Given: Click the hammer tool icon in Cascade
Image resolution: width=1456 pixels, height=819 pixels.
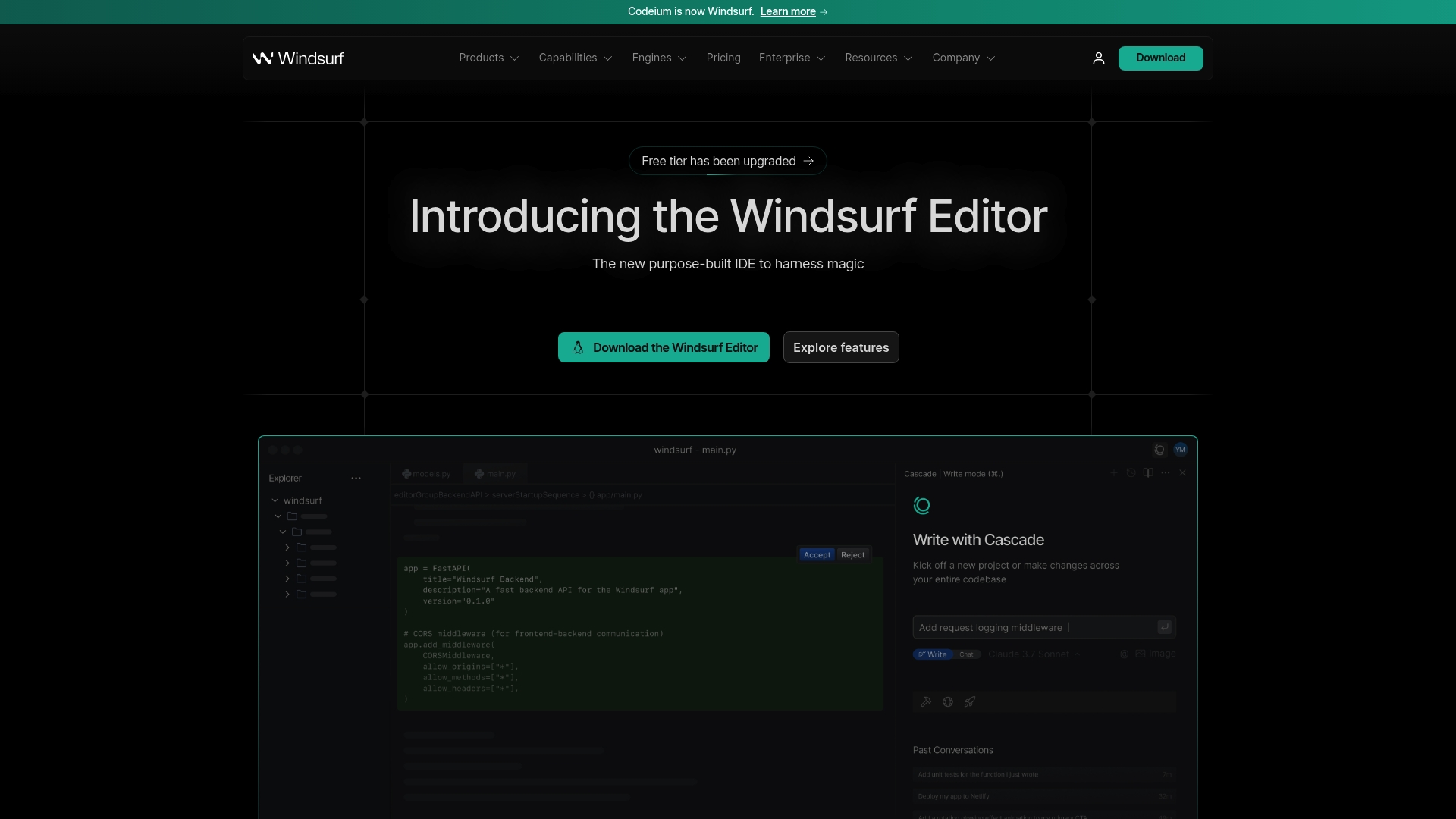Looking at the screenshot, I should tap(926, 702).
